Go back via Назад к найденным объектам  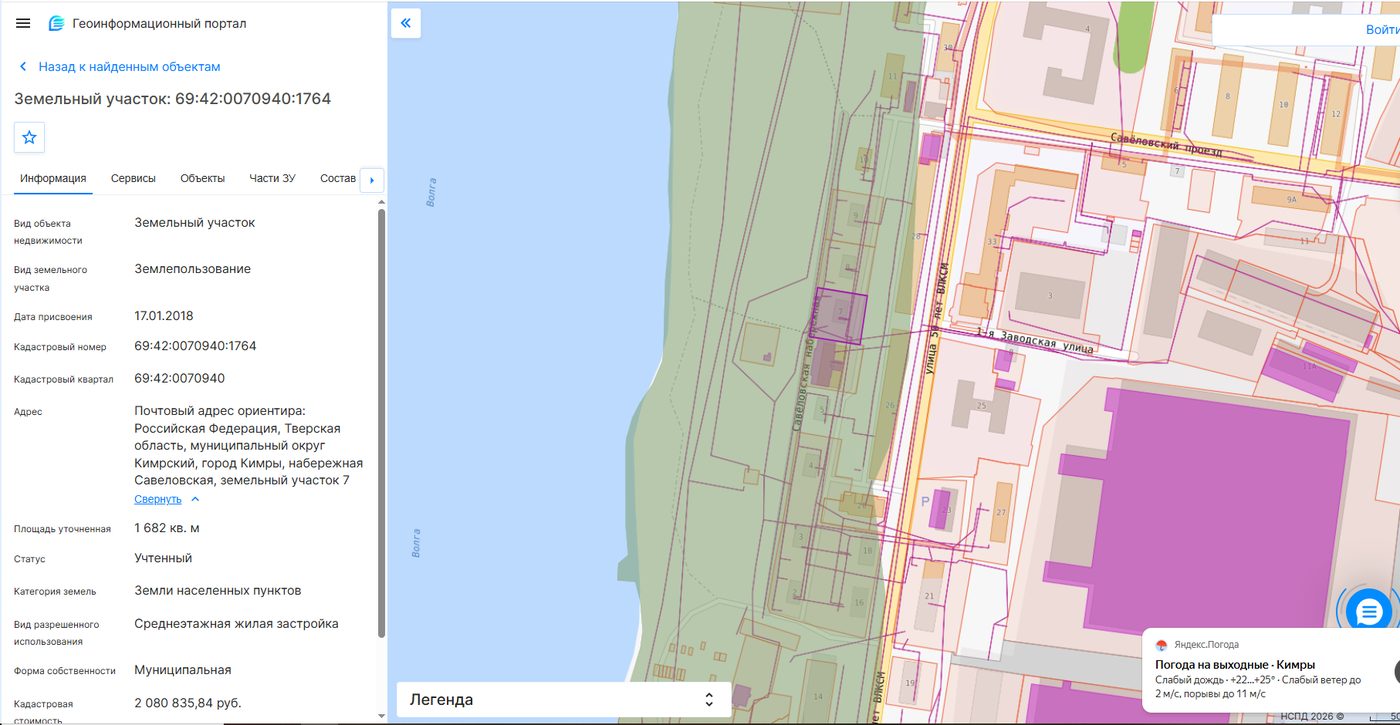click(x=129, y=67)
